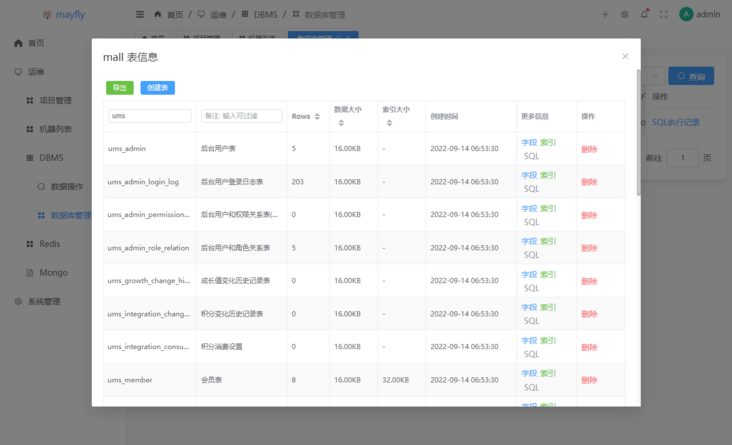Sort by 数据大小 column arrows
The image size is (732, 445).
coord(341,123)
